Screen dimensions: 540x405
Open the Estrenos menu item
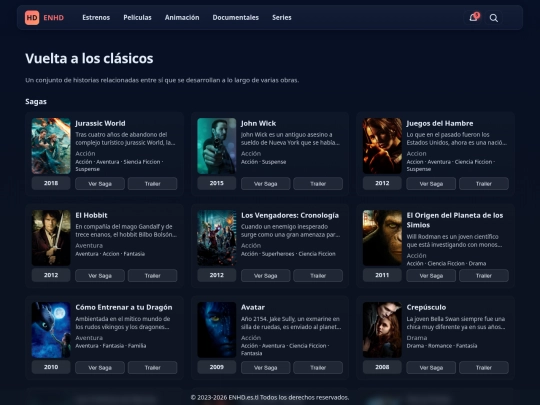[x=96, y=18]
